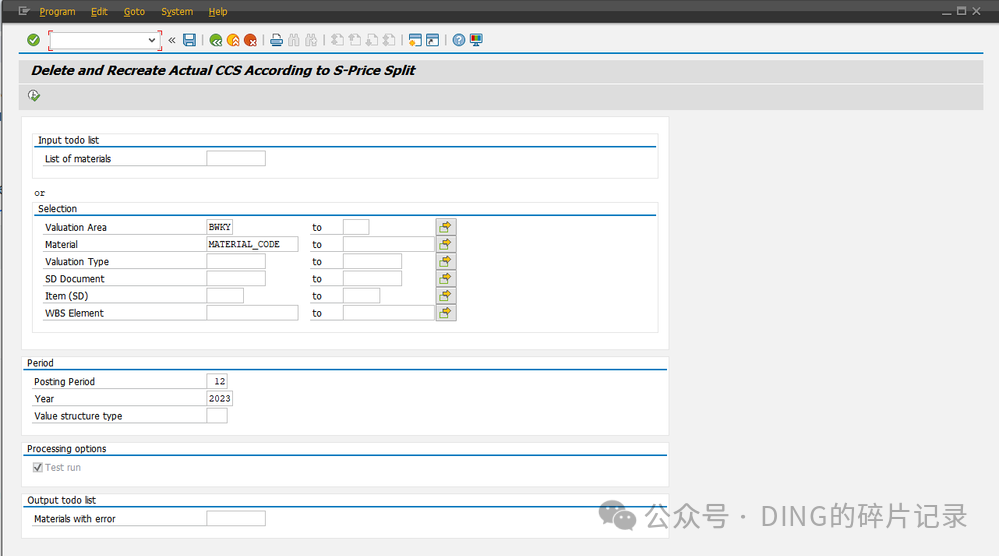Click the SD Document from field
The height and width of the screenshot is (556, 999).
tap(236, 278)
